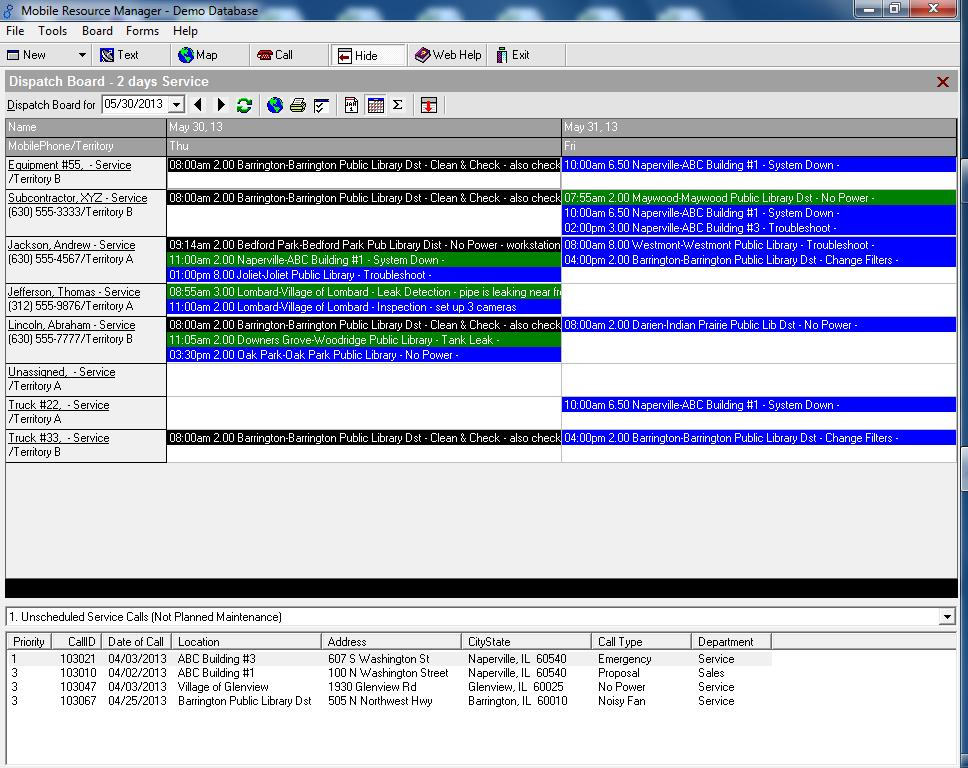Select Darien Indian Prairie No Power job
968x768 pixels.
[759, 325]
